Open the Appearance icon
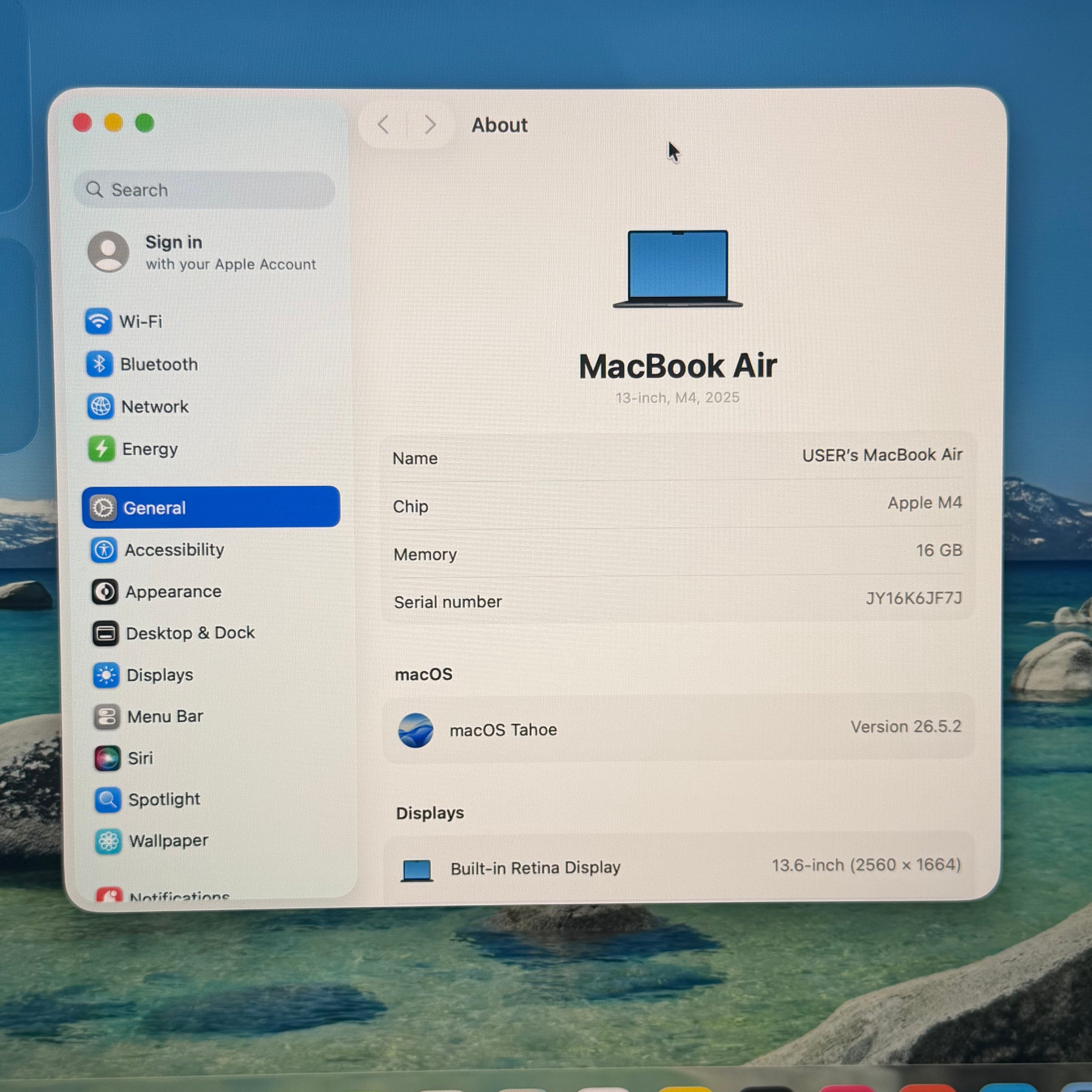 pyautogui.click(x=105, y=592)
